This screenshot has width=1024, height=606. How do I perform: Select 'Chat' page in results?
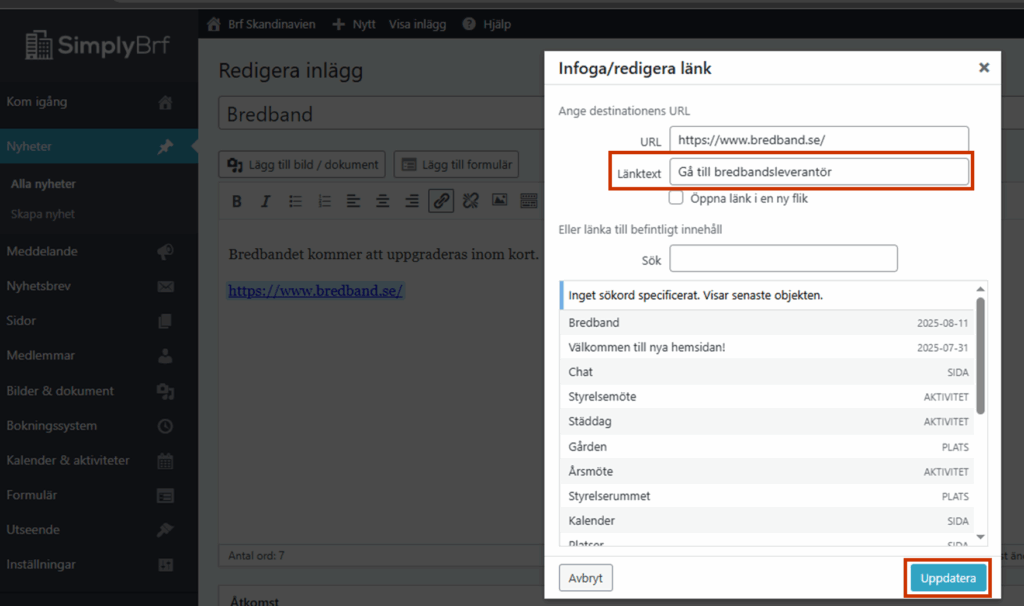click(x=768, y=372)
